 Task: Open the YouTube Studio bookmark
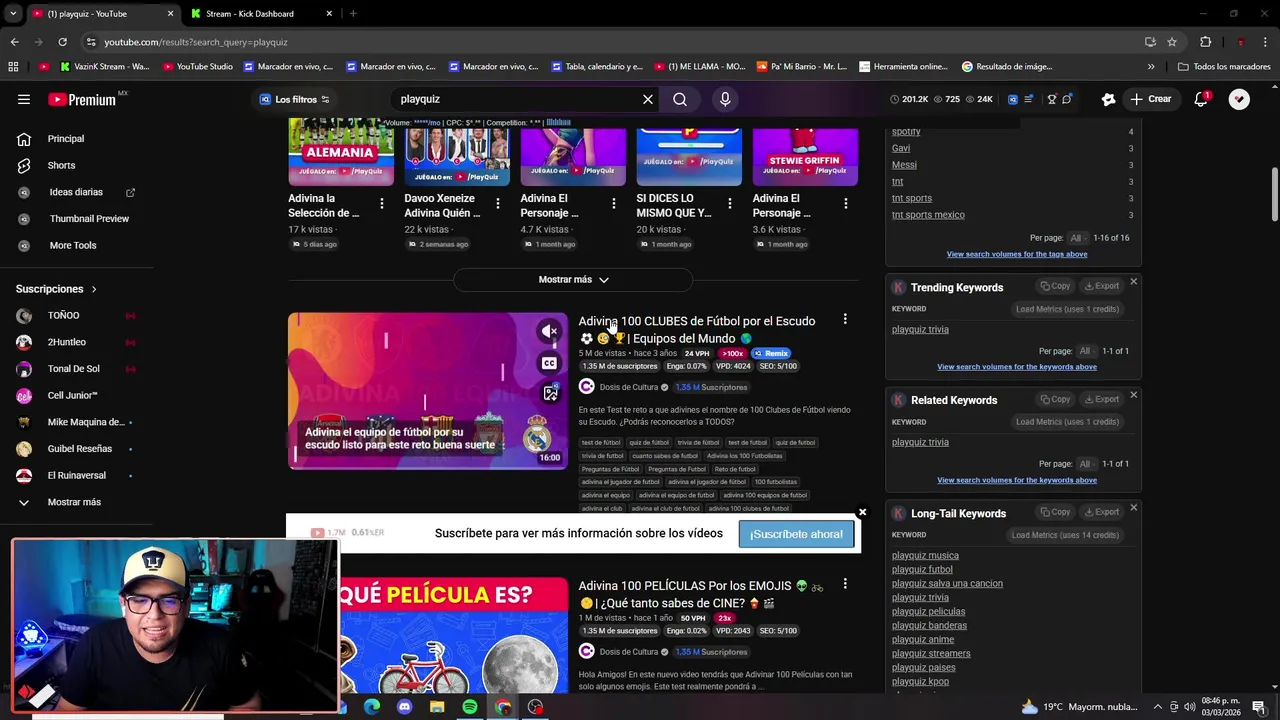(x=198, y=67)
